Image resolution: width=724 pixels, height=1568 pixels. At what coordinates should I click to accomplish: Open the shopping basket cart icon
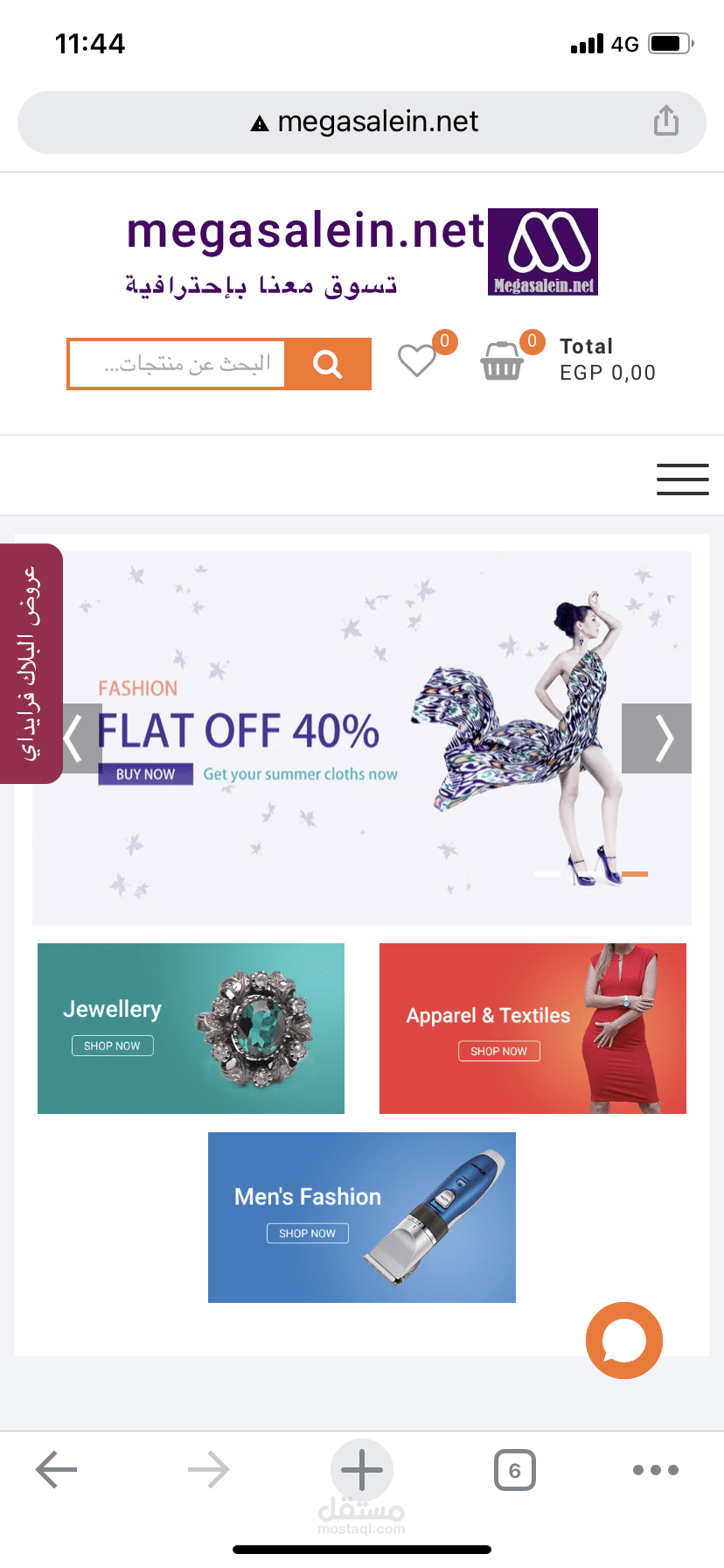[502, 360]
